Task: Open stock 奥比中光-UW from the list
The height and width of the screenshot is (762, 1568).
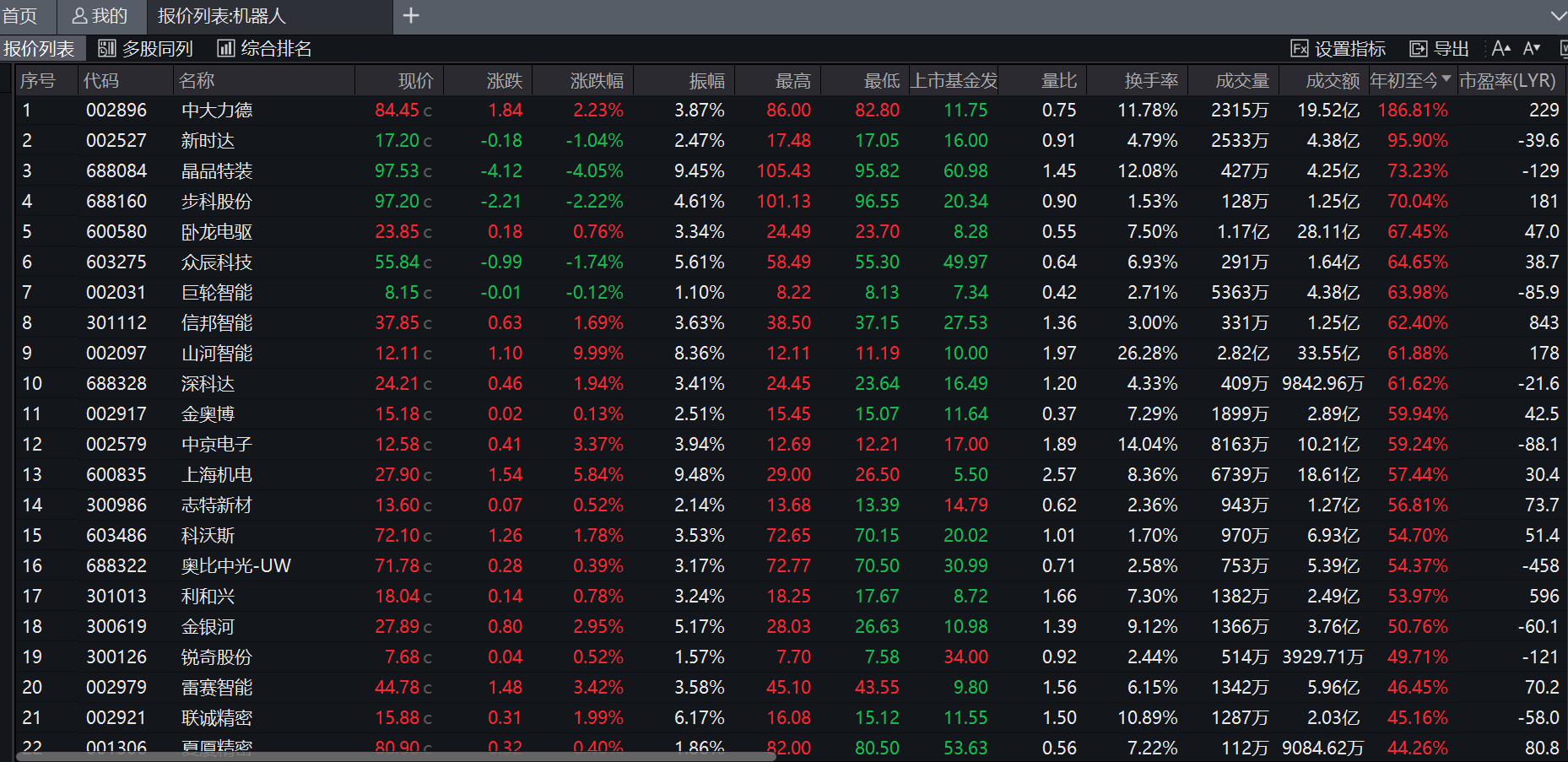Action: pyautogui.click(x=235, y=566)
